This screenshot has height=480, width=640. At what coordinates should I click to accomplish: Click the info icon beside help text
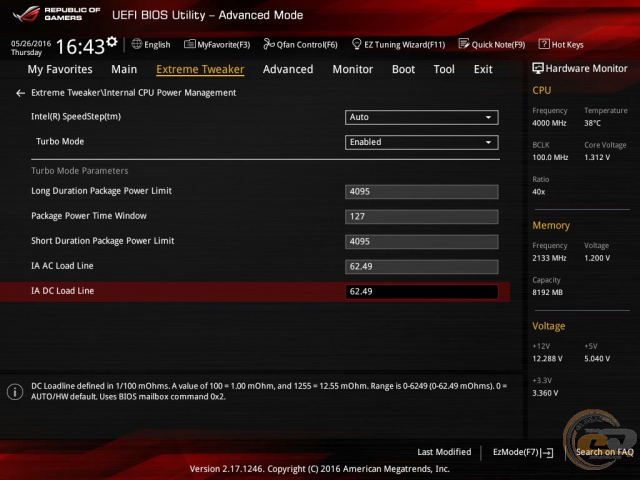coord(15,392)
